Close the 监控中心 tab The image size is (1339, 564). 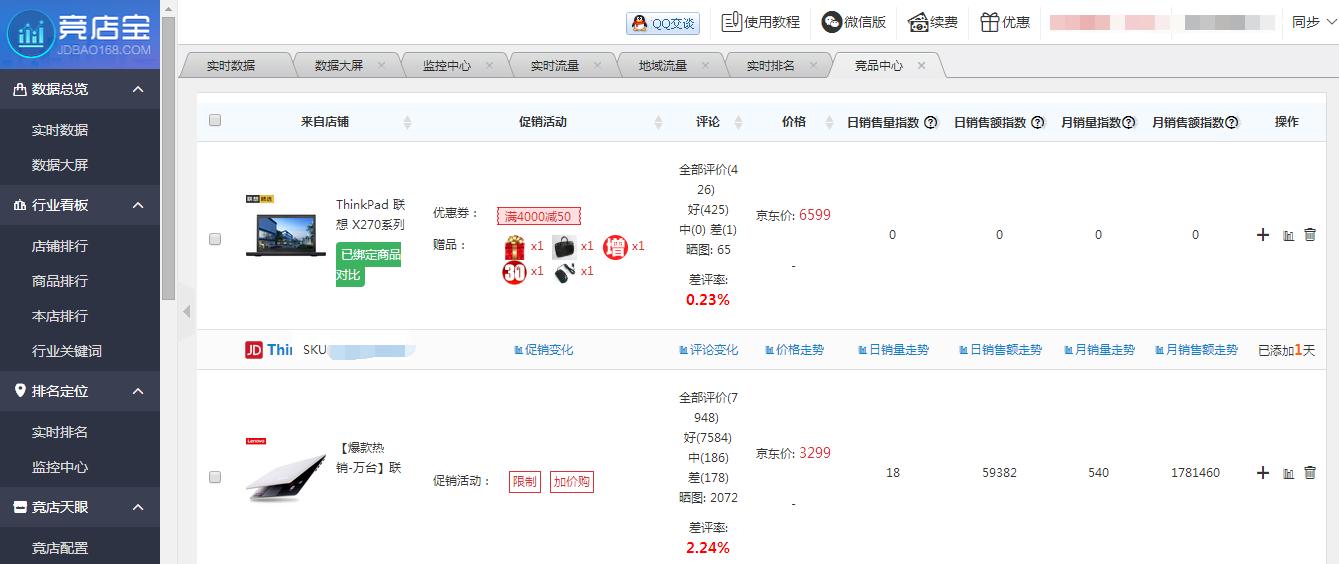490,65
